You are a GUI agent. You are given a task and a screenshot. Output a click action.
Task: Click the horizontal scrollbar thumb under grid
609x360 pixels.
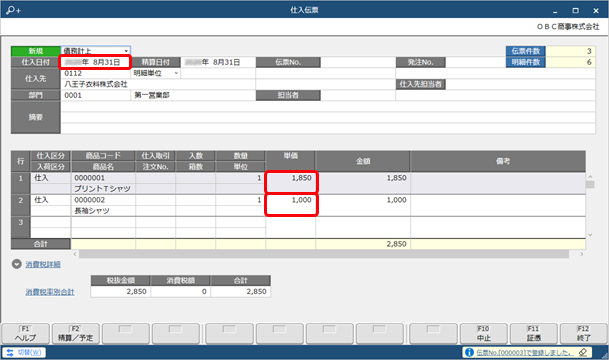coord(324,254)
